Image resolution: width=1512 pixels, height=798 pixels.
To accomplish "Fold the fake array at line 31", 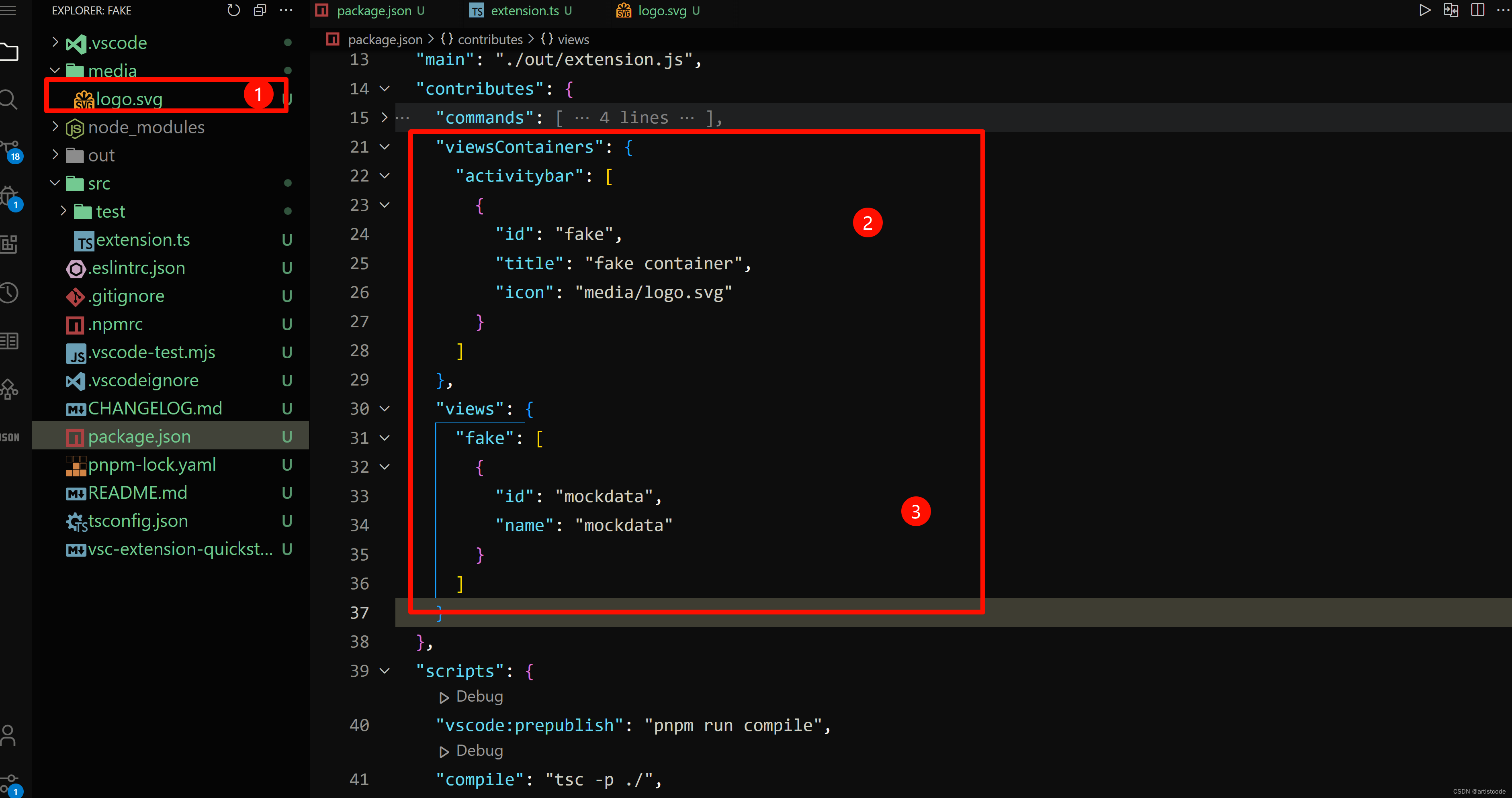I will (x=385, y=438).
